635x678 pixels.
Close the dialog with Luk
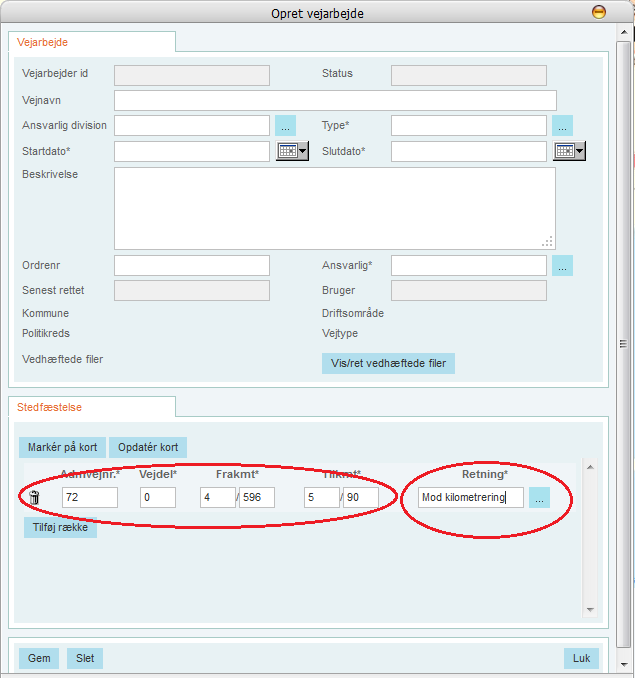click(580, 658)
